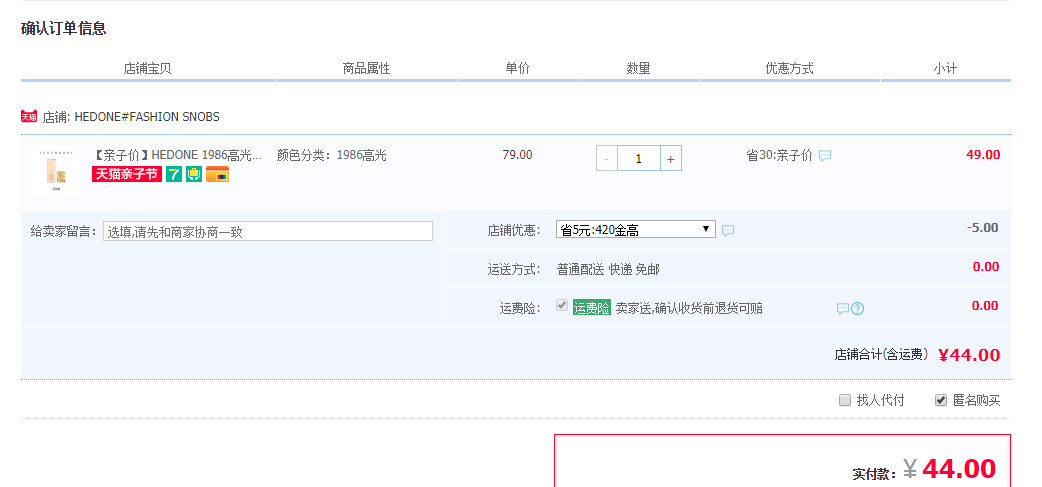The width and height of the screenshot is (1042, 487).
Task: Click the discount amount -5.00
Action: pyautogui.click(x=982, y=228)
